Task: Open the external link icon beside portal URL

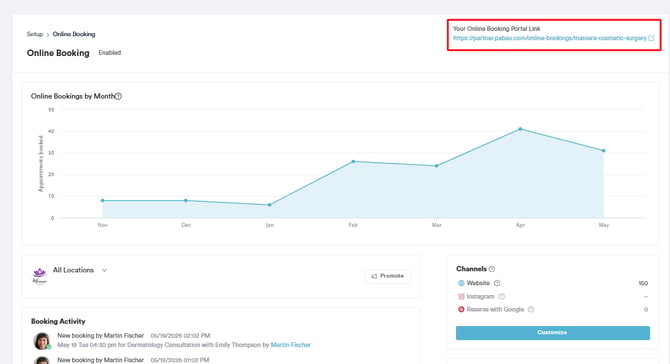Action: click(x=651, y=38)
